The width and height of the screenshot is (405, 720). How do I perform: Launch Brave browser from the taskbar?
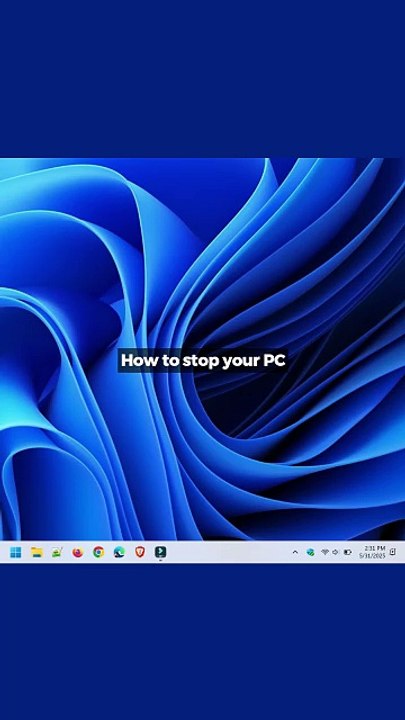140,552
